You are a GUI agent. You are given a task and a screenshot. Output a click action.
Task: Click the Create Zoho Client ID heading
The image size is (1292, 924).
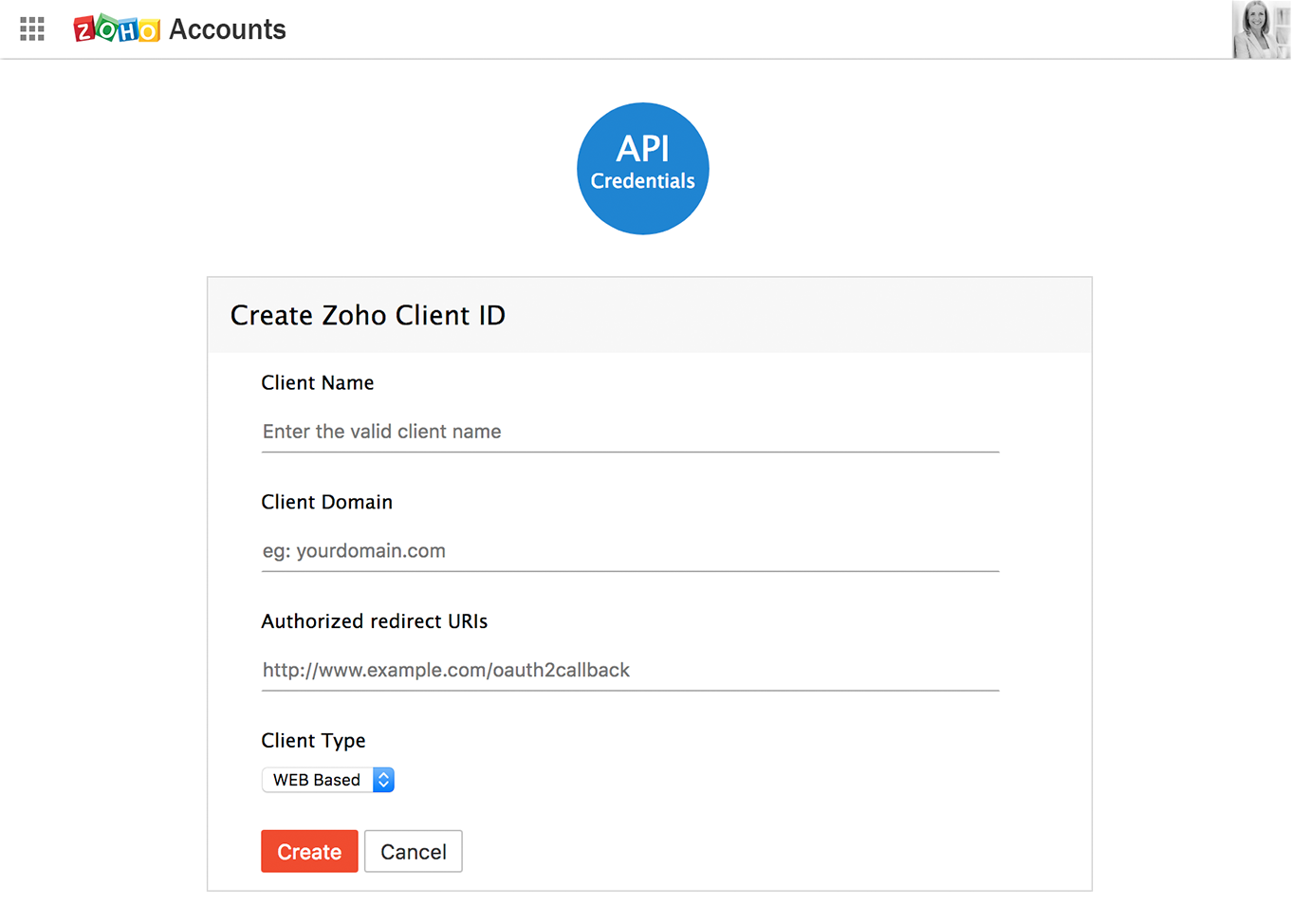(x=368, y=315)
